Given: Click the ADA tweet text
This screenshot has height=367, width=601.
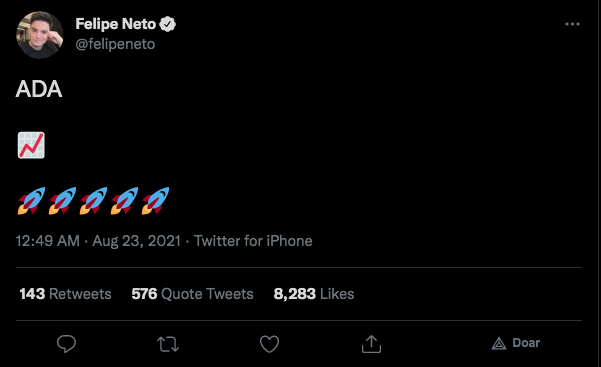Looking at the screenshot, I should (x=39, y=89).
